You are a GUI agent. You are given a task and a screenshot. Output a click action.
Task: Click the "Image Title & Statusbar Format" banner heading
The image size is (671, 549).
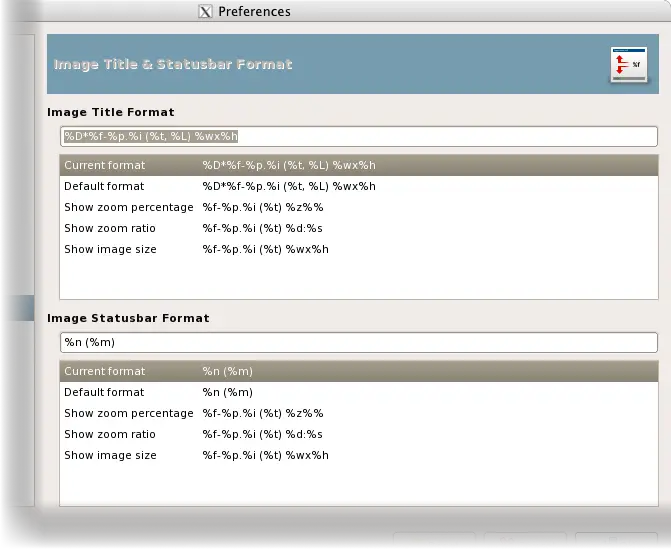pos(172,65)
